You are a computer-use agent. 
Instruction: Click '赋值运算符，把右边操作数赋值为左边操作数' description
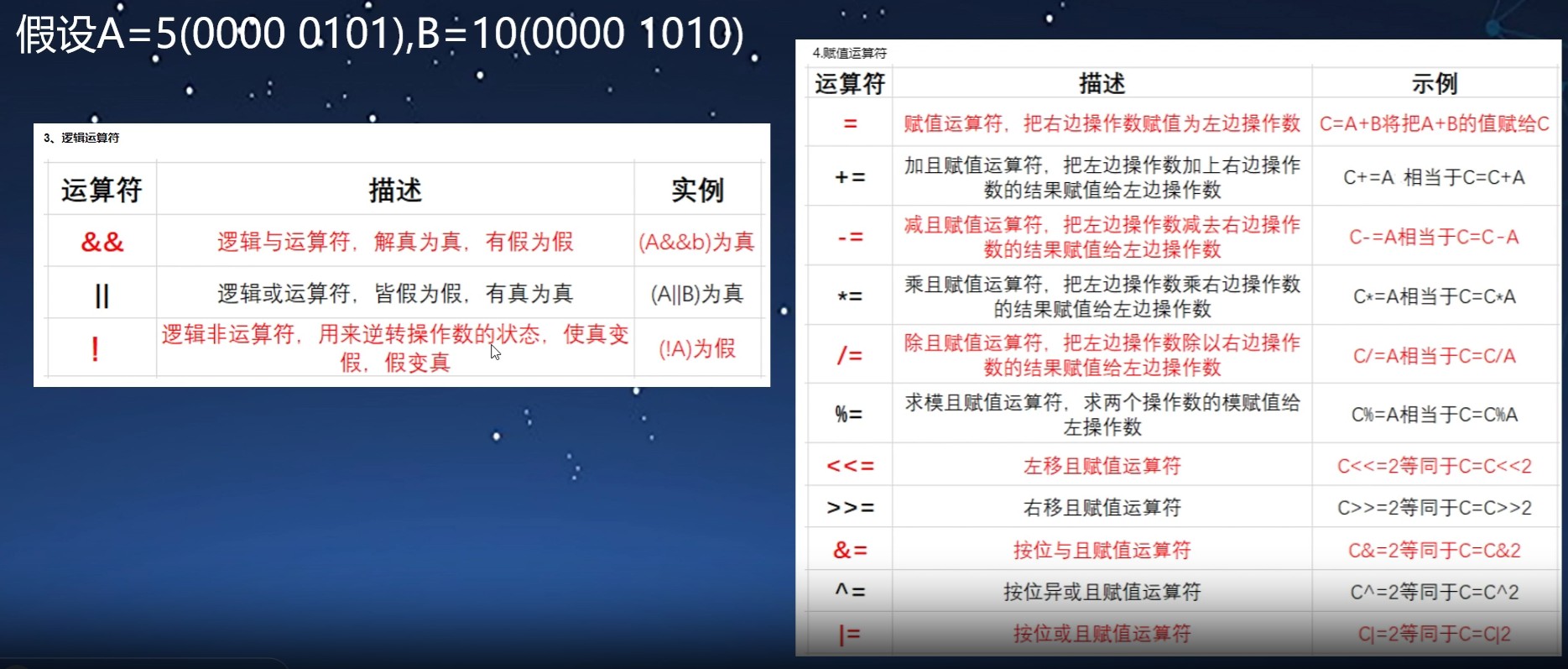tap(1102, 124)
